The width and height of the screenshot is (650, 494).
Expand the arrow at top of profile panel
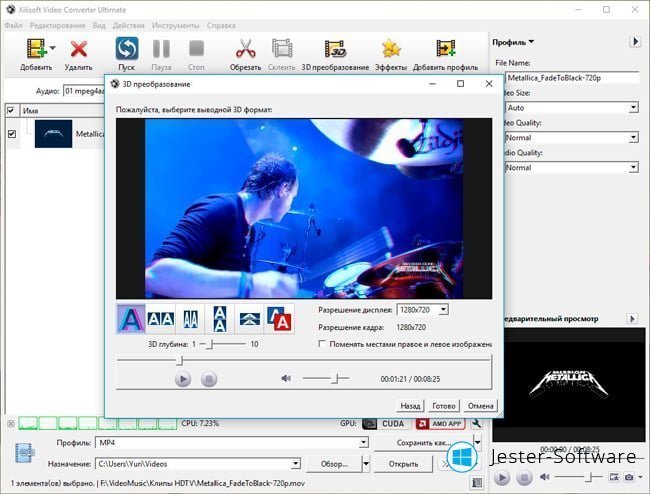[635, 42]
